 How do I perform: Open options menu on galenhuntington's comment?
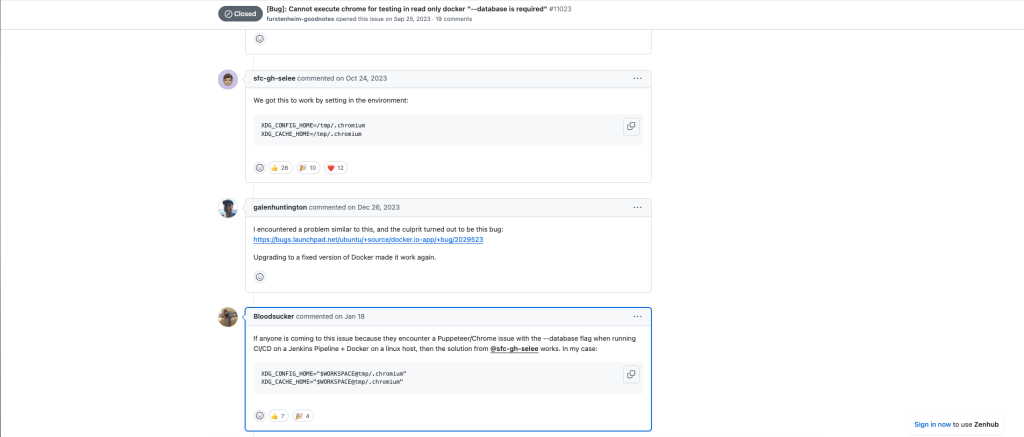click(x=637, y=207)
